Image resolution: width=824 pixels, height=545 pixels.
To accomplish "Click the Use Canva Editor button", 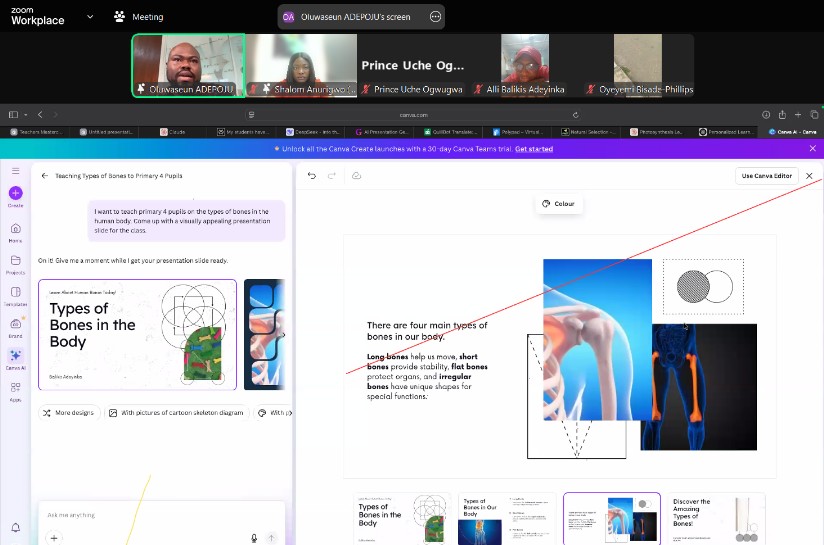I will 766,176.
